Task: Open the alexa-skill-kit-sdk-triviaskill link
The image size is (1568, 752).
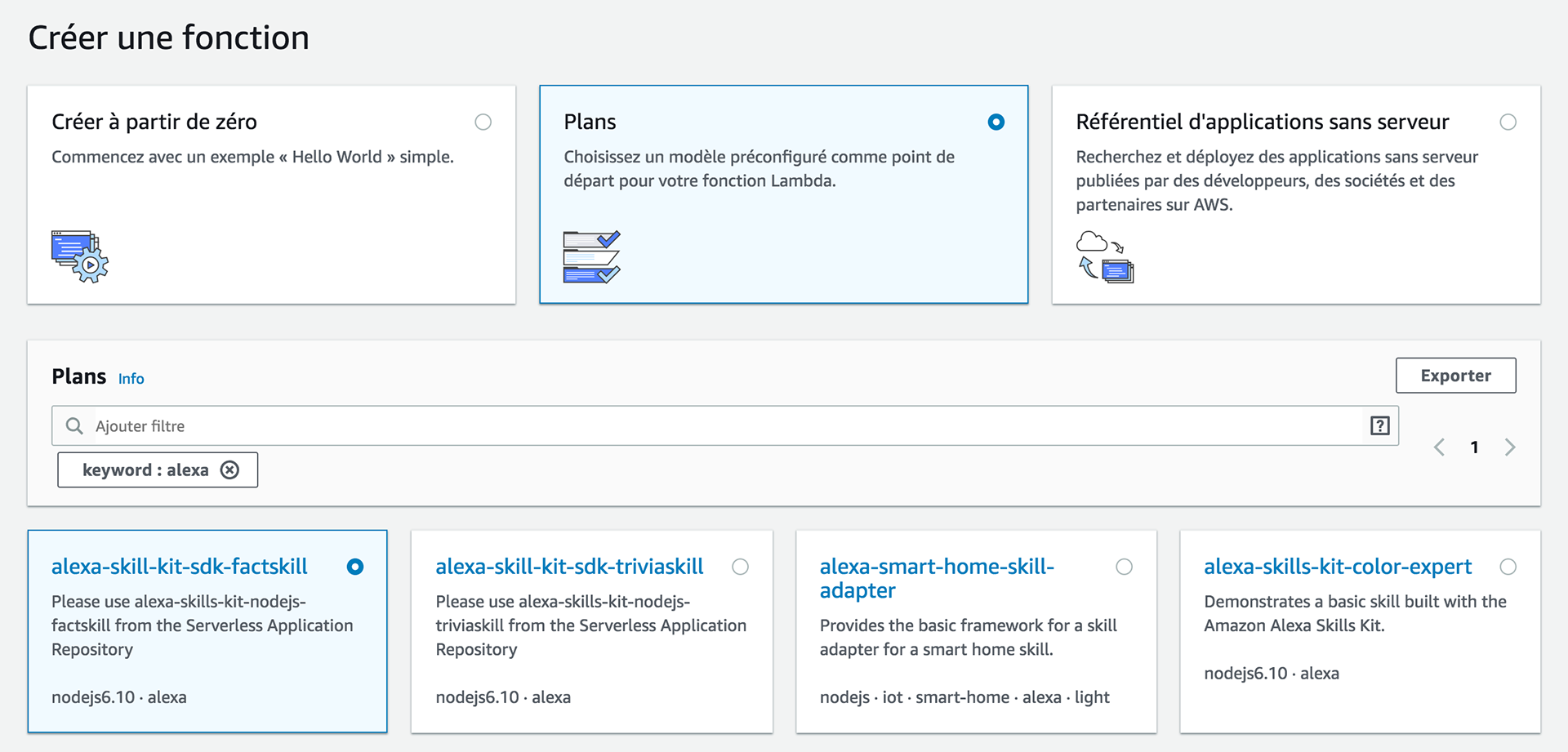Action: pos(569,567)
